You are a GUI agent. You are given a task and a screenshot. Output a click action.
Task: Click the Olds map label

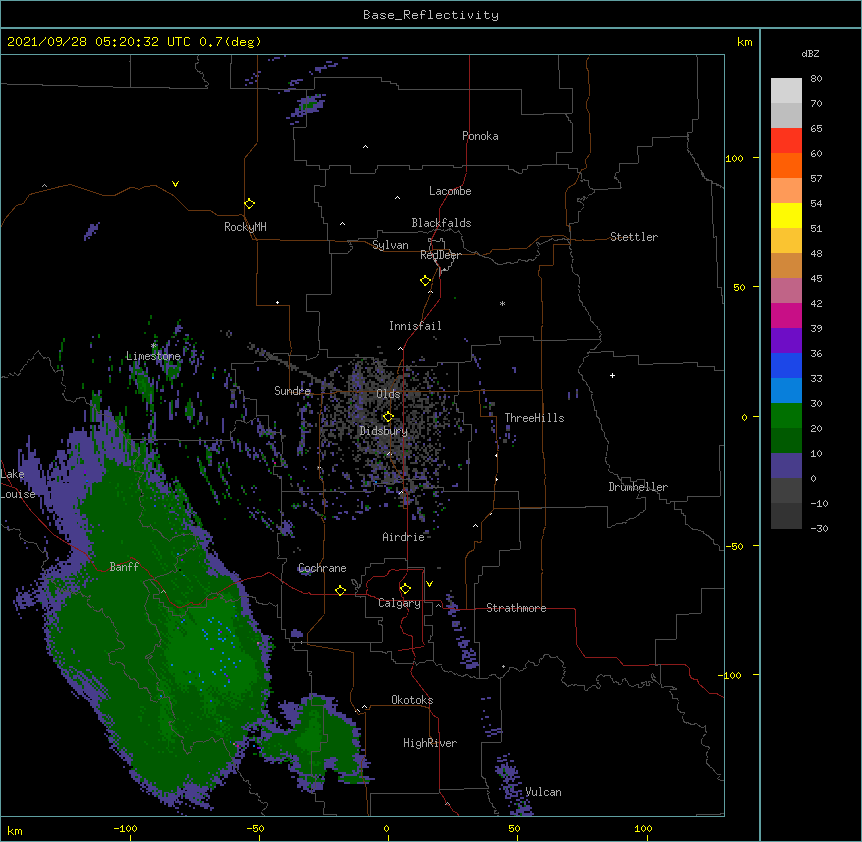pos(388,394)
